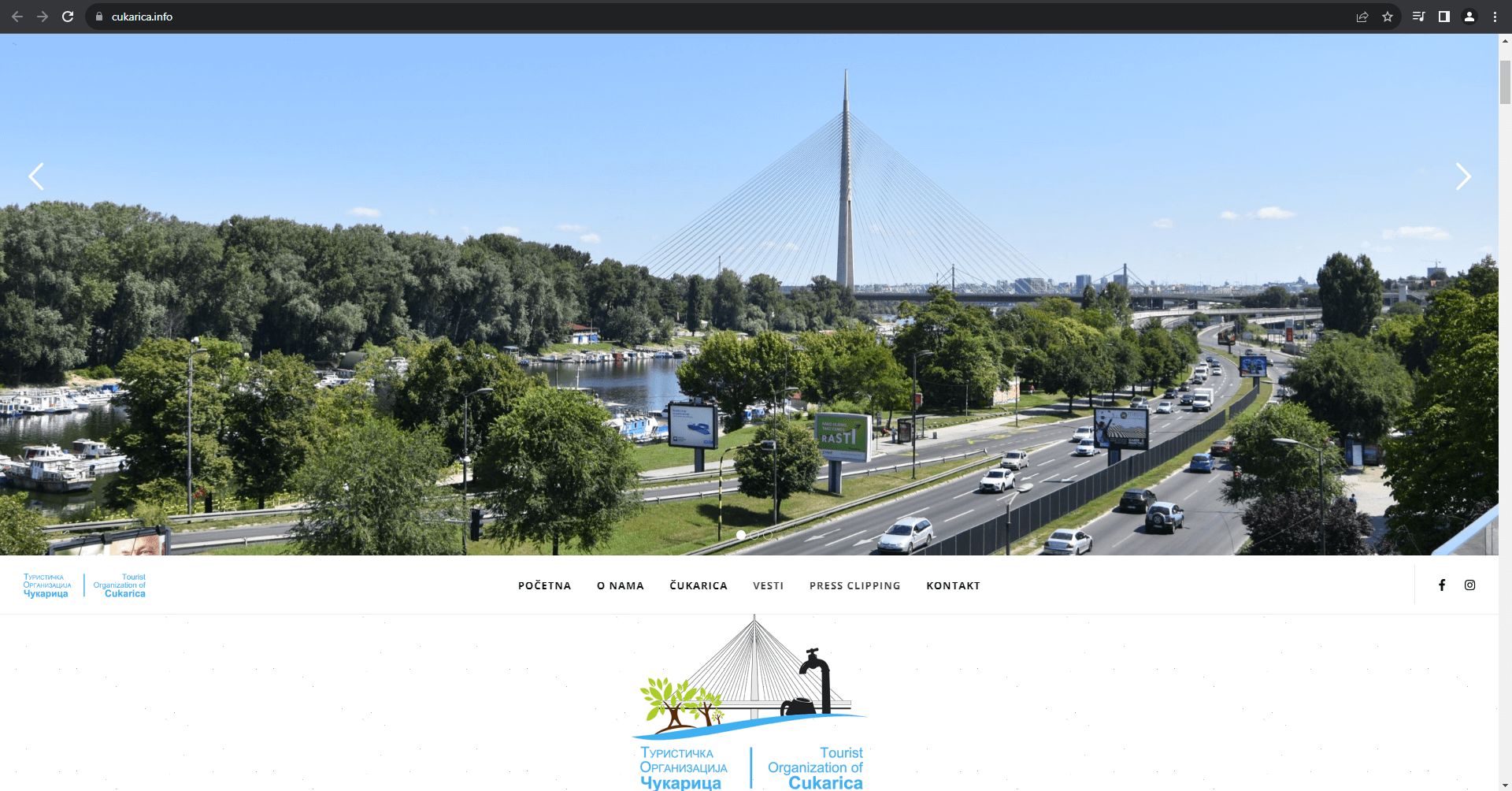Reload the page with the refresh icon
The image size is (1512, 791).
[x=68, y=17]
